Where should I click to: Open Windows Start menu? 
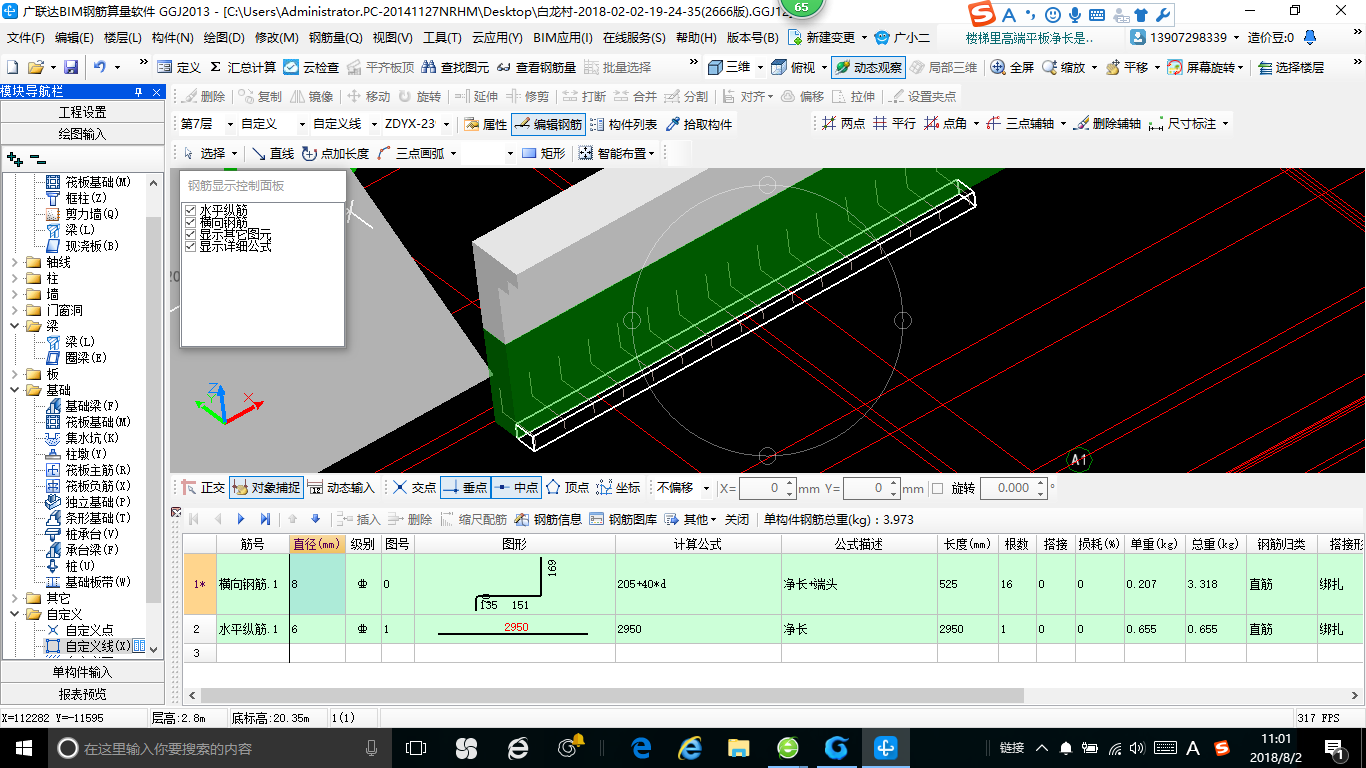22,747
